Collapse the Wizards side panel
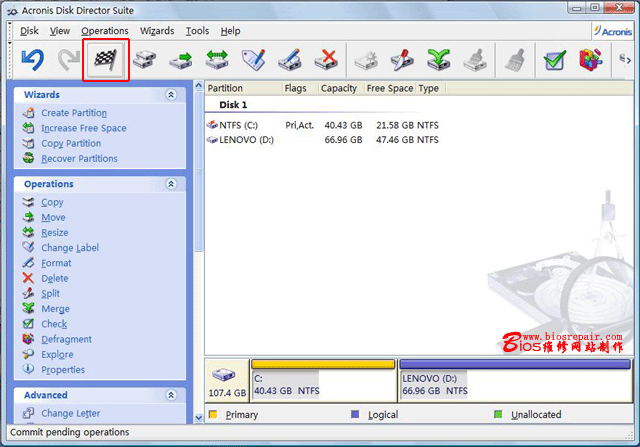 (x=171, y=95)
